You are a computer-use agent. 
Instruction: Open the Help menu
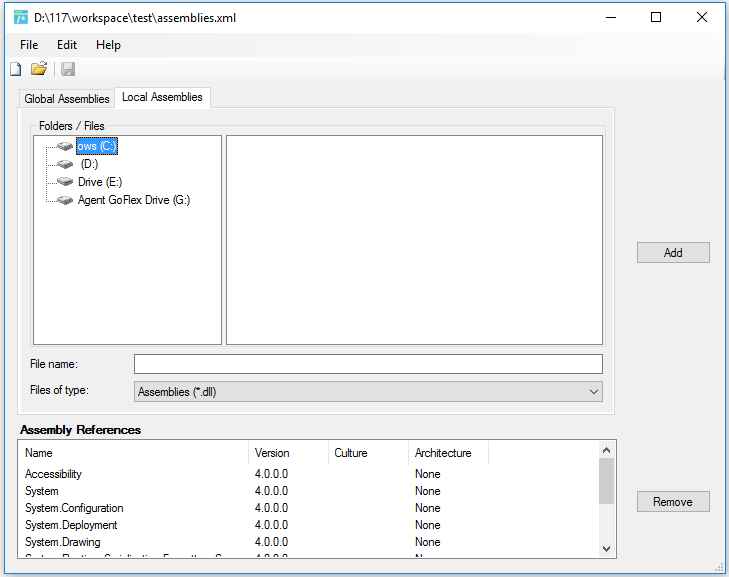pyautogui.click(x=108, y=45)
